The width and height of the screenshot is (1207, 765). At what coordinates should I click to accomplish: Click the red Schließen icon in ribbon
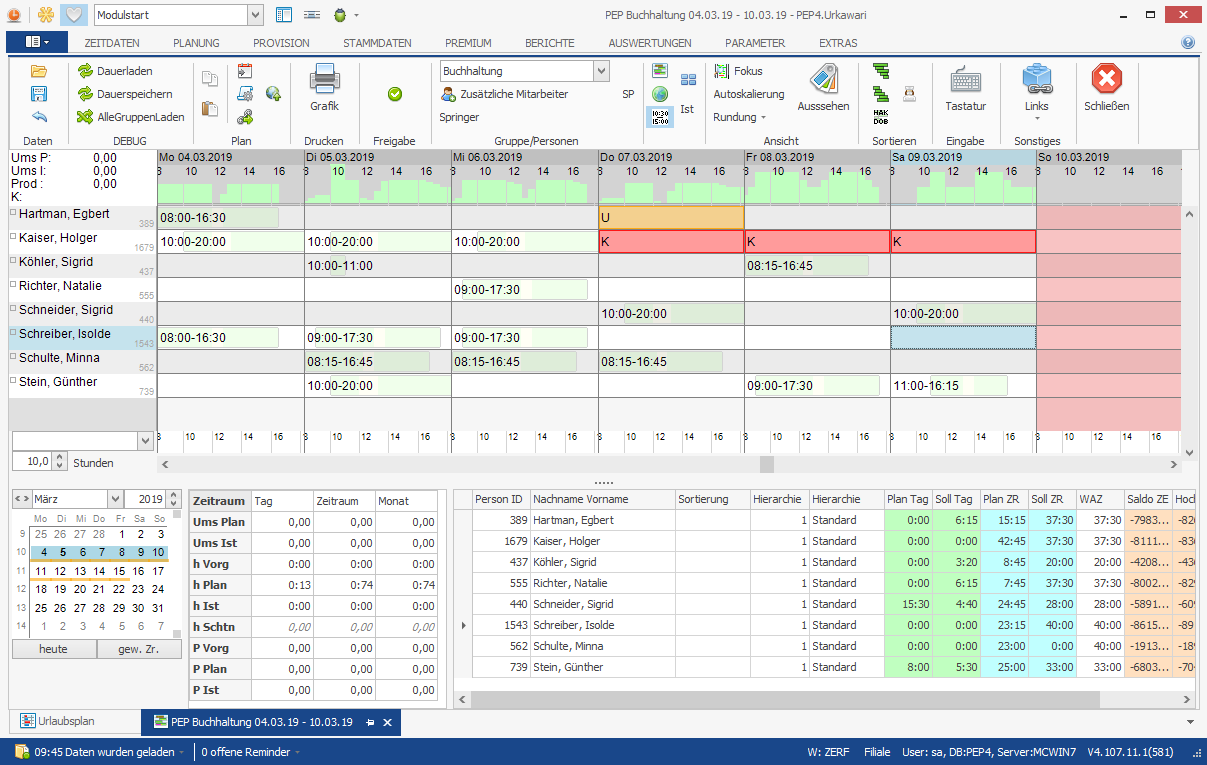point(1106,79)
